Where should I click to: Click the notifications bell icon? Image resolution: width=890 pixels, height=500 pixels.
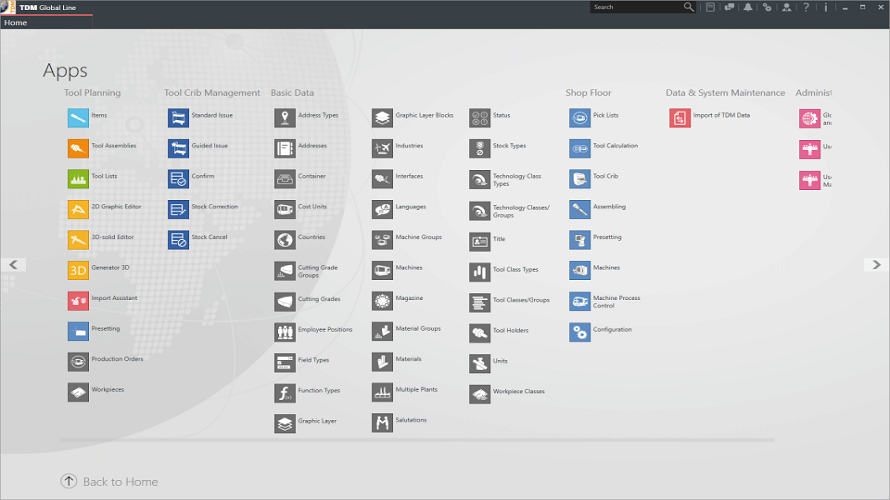point(748,7)
